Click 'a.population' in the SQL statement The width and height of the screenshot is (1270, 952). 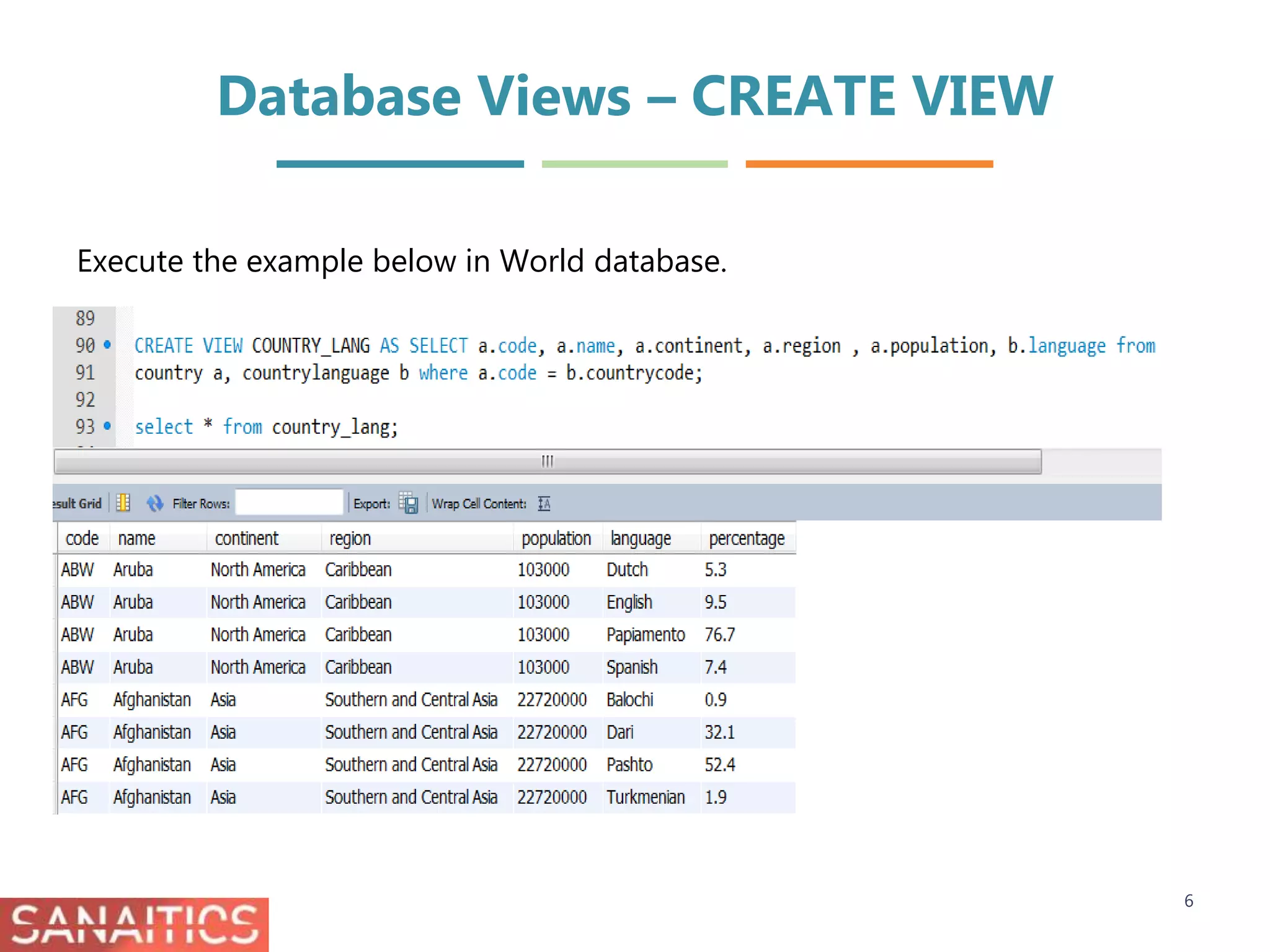point(929,346)
